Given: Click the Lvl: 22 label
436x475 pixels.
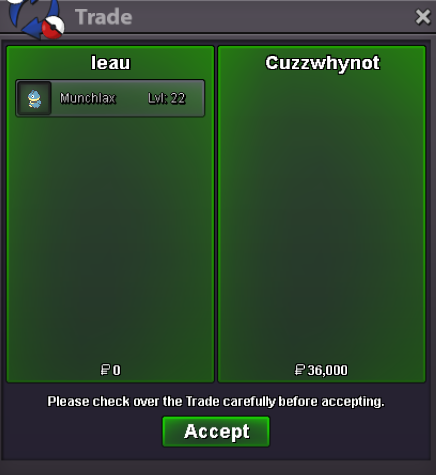Looking at the screenshot, I should coord(167,98).
